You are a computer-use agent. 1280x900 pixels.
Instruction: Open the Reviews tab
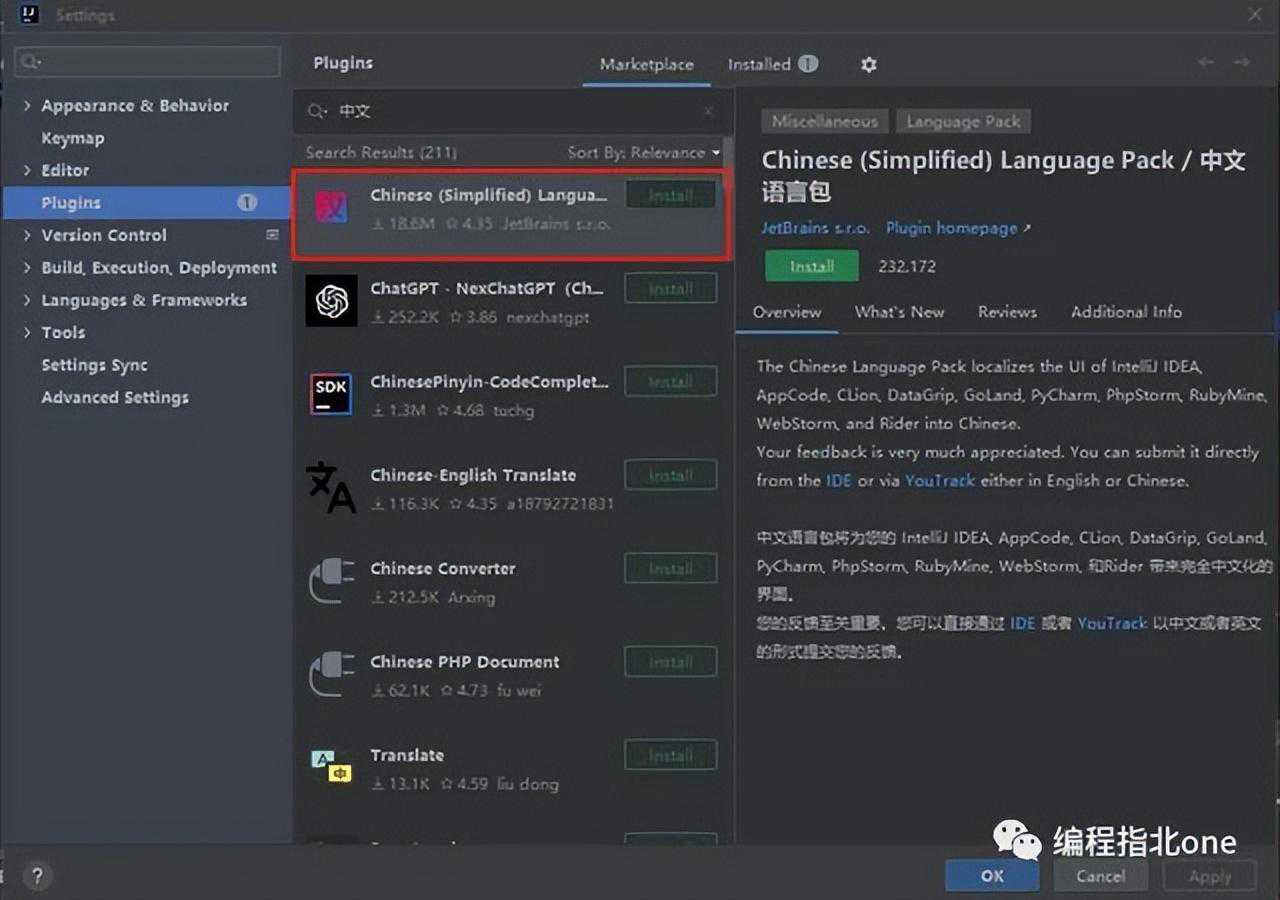(1006, 312)
